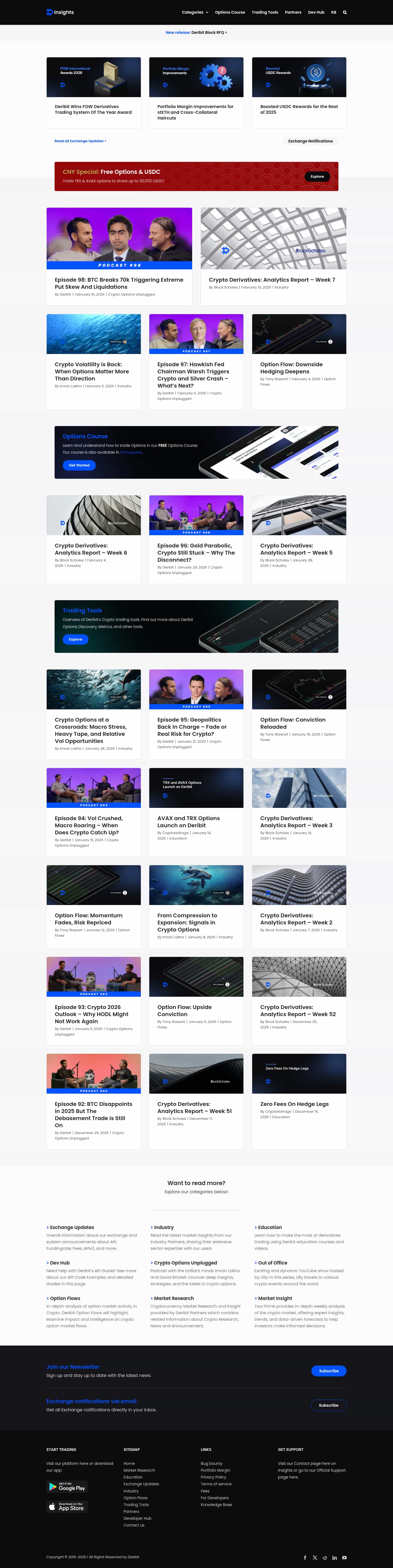The width and height of the screenshot is (393, 1568).
Task: Open the Facebook footer icon
Action: click(305, 1557)
